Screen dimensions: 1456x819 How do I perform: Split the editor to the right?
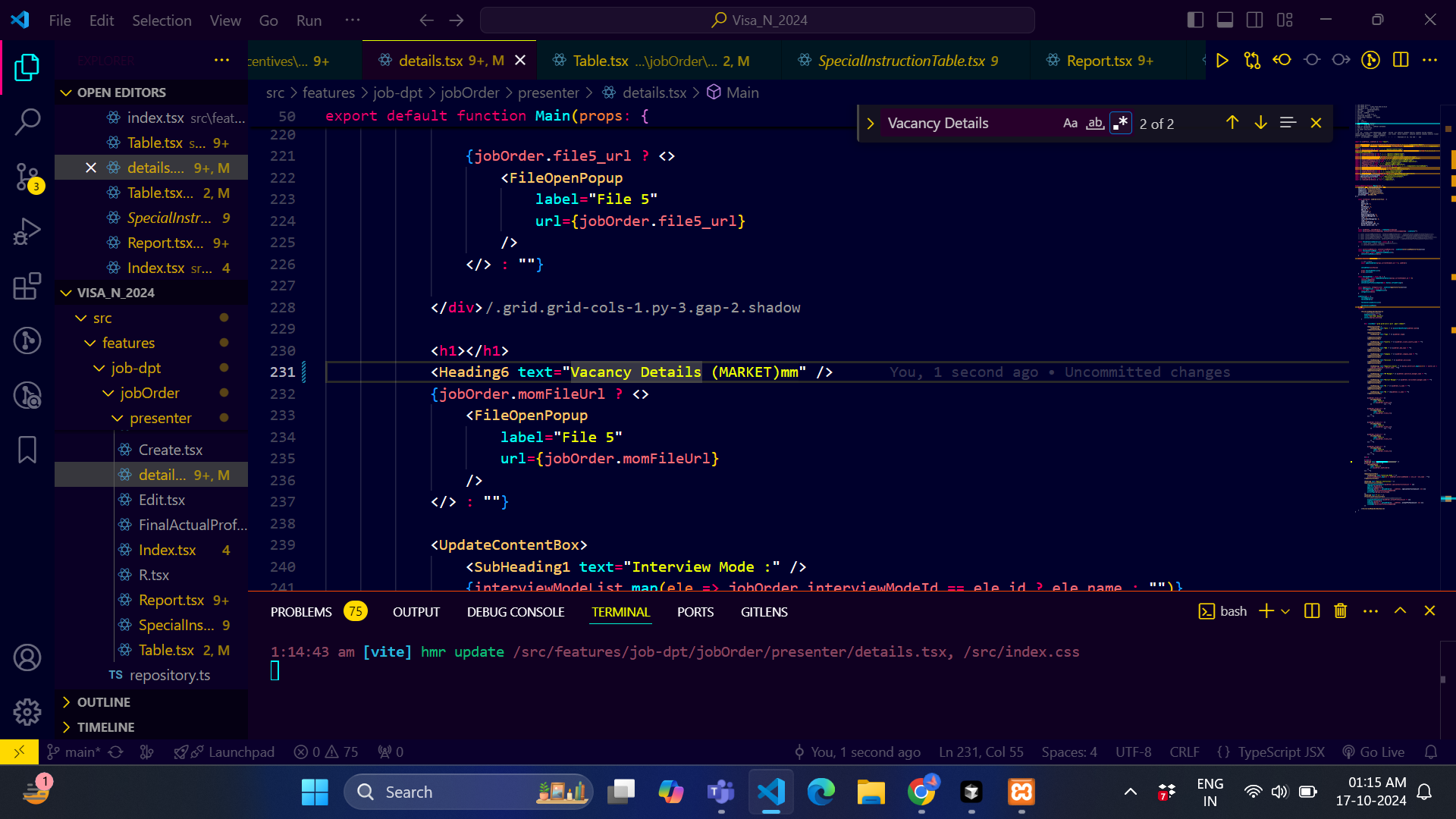(x=1401, y=61)
